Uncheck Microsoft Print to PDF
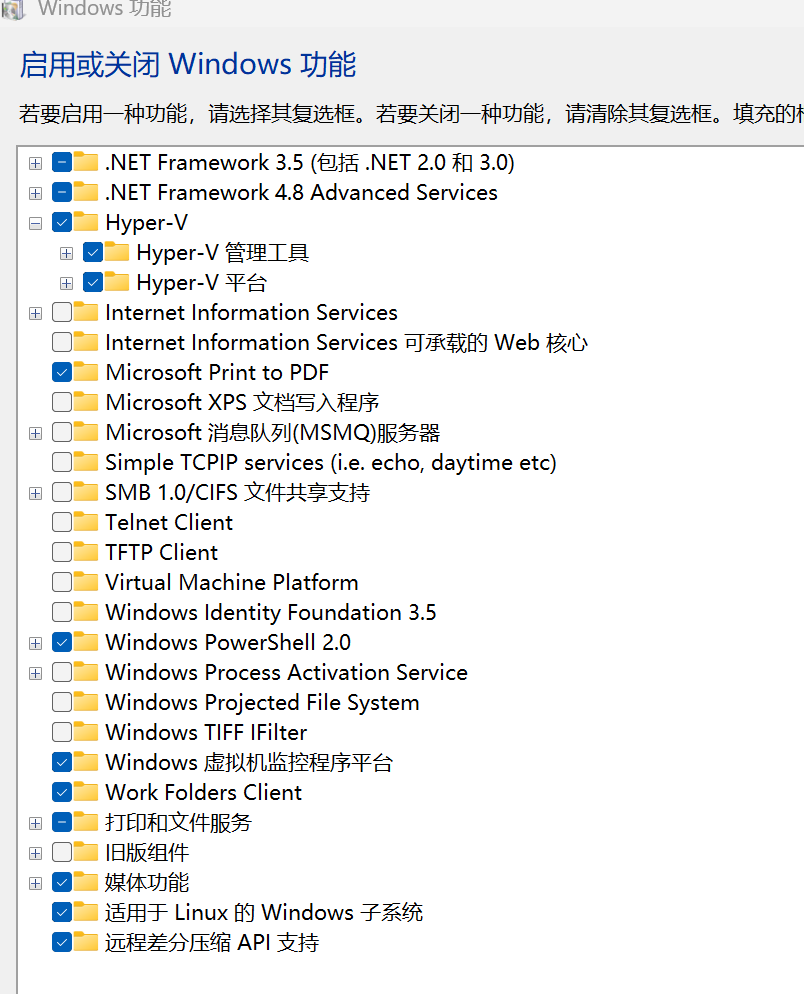Viewport: 804px width, 994px height. [x=62, y=372]
